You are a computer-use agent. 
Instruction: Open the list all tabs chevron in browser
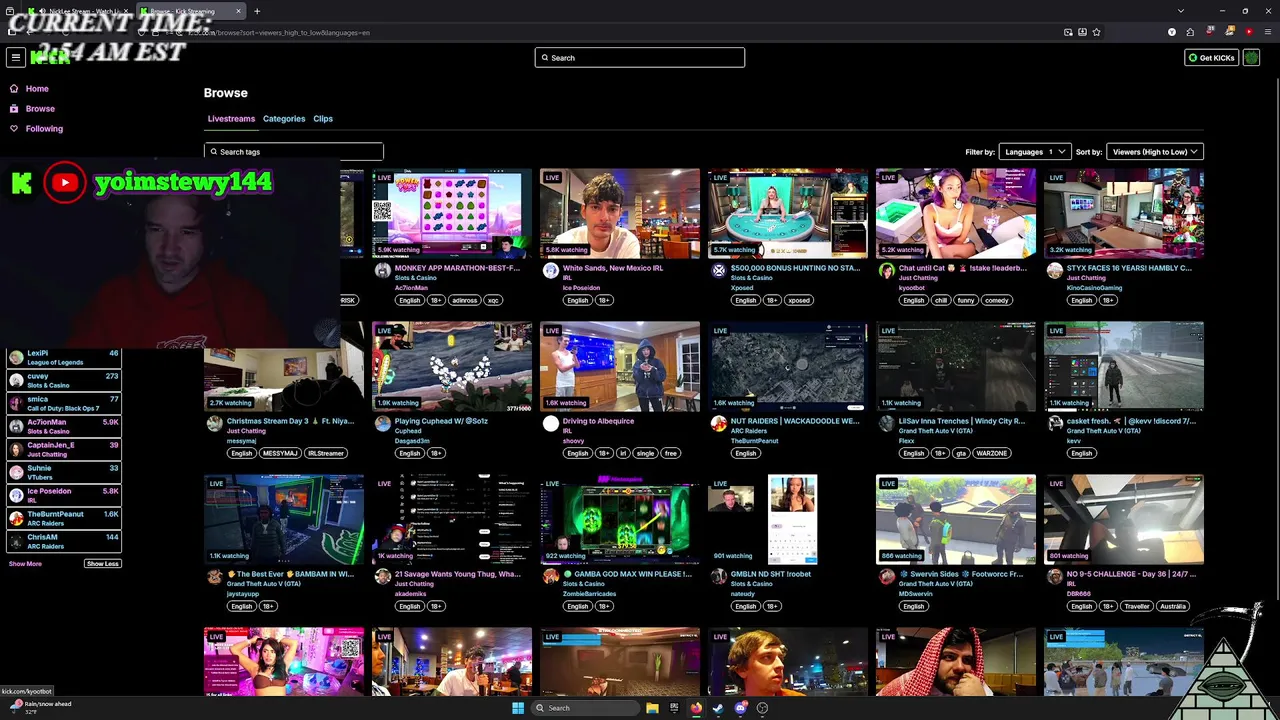[1181, 11]
